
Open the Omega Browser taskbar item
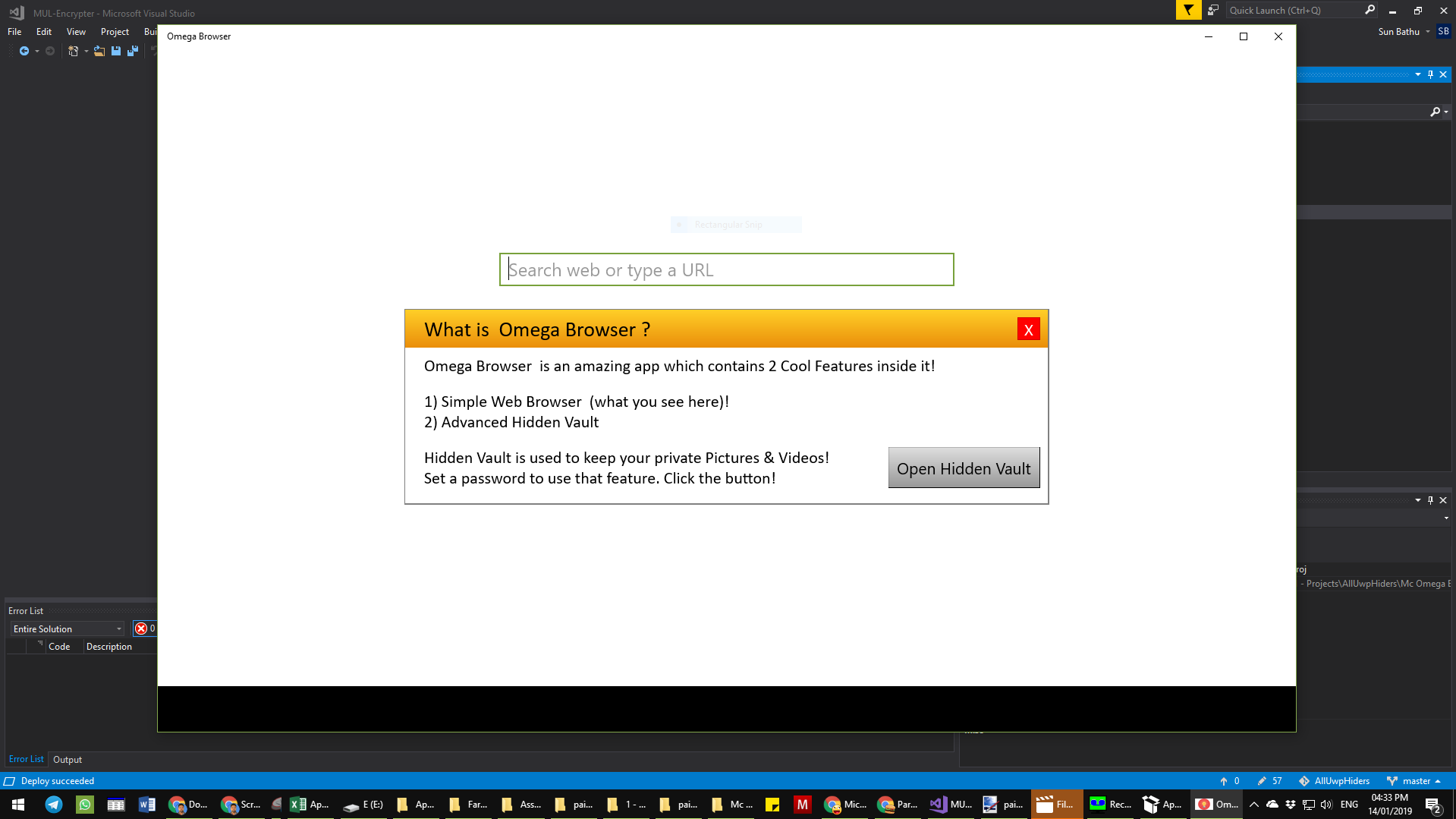click(x=1217, y=805)
